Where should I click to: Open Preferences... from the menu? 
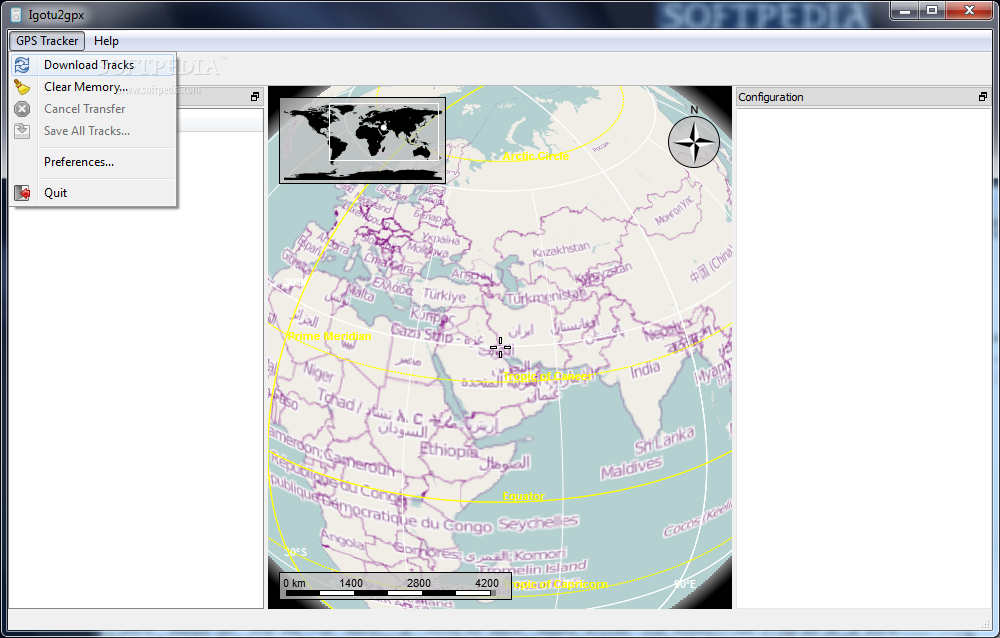[93, 162]
